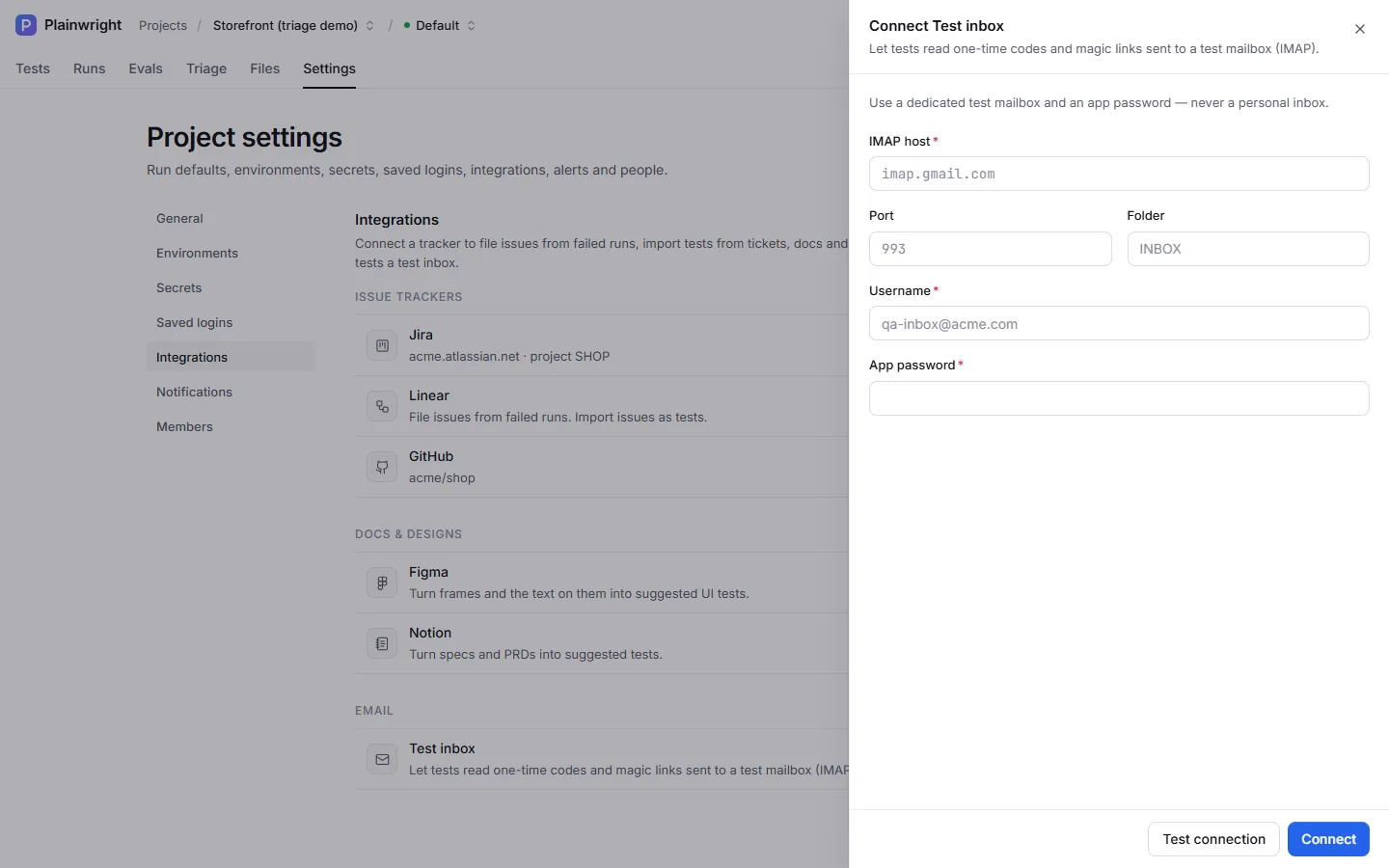Focus the IMAP host input field

pos(1119,174)
